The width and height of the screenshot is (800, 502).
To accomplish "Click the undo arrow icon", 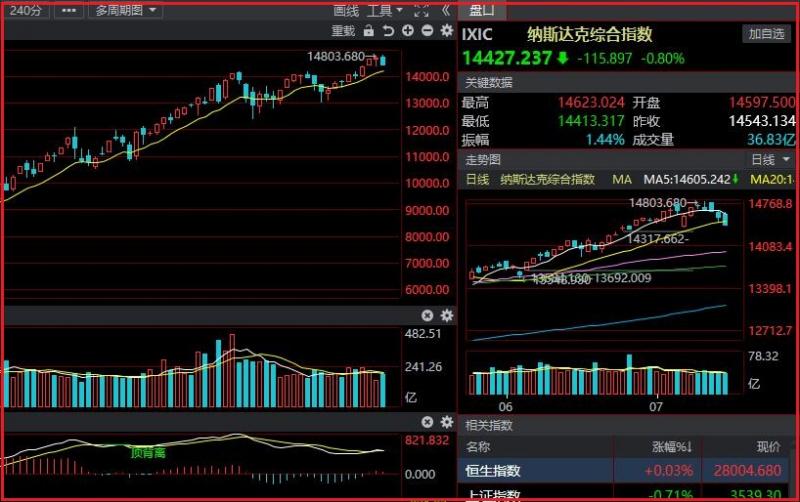I will click(388, 31).
